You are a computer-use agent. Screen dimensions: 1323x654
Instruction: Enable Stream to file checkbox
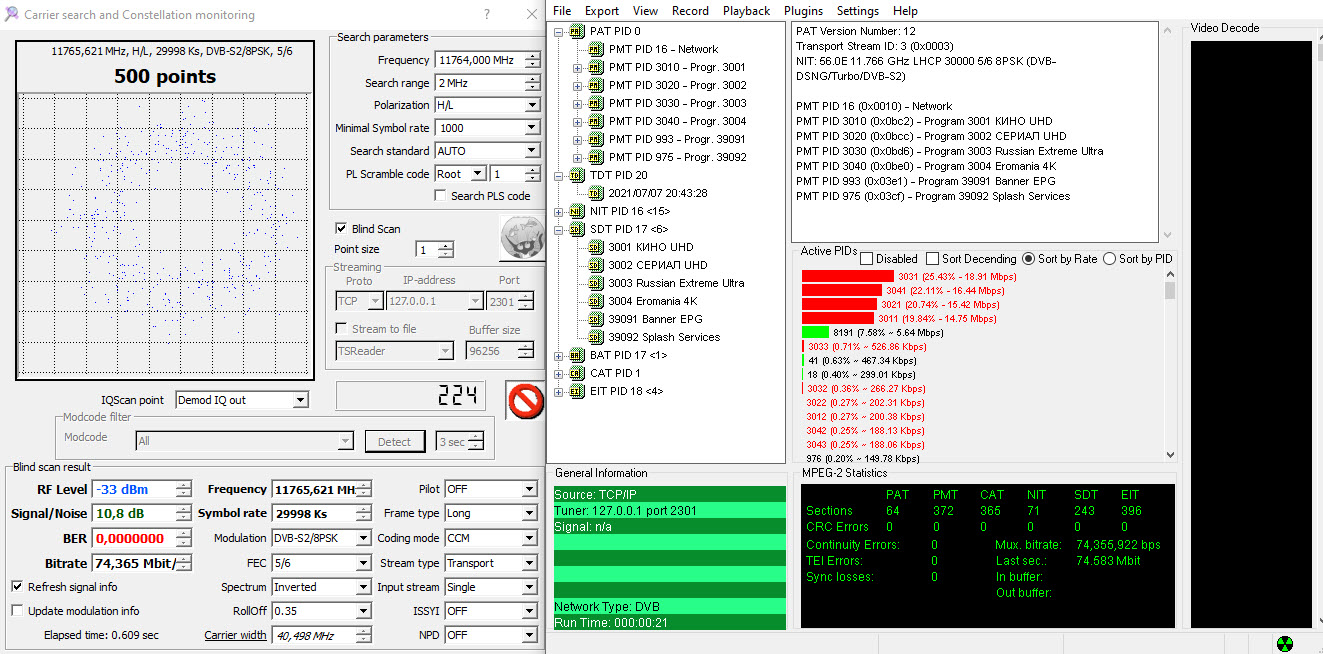[341, 329]
